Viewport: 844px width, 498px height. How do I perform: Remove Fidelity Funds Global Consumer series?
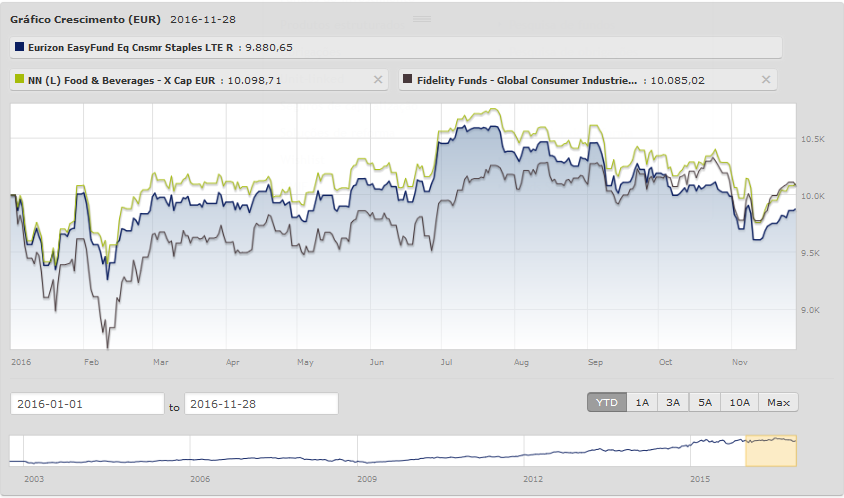pos(767,80)
